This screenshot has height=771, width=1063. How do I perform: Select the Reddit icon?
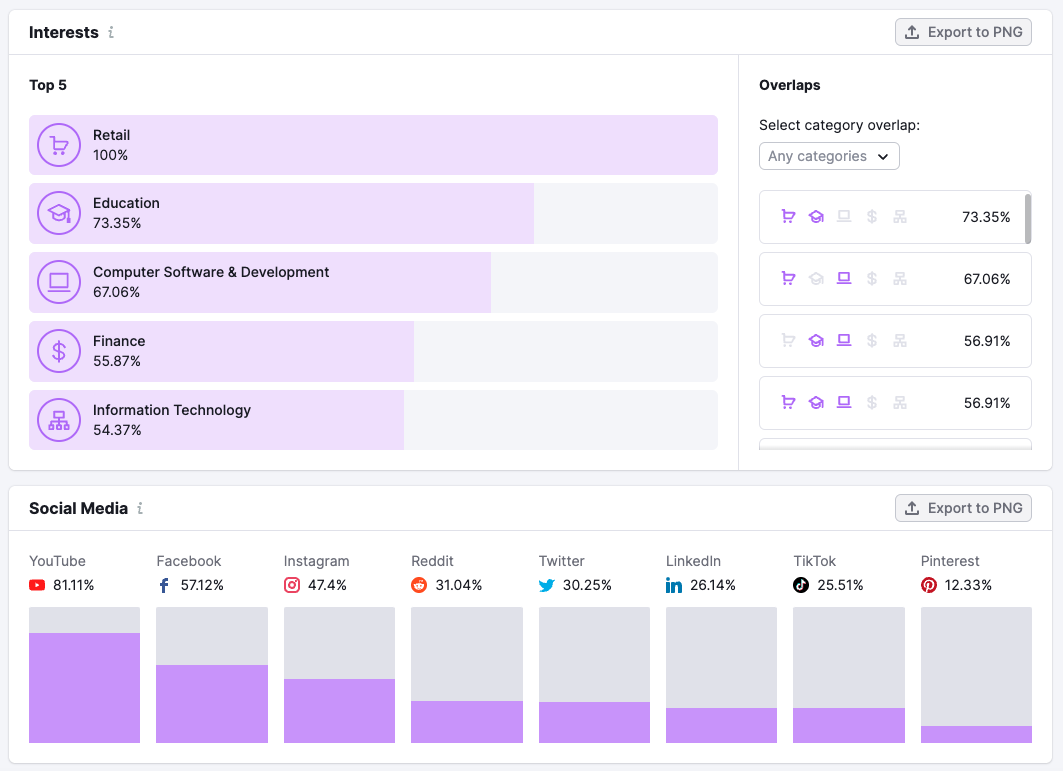[x=419, y=585]
